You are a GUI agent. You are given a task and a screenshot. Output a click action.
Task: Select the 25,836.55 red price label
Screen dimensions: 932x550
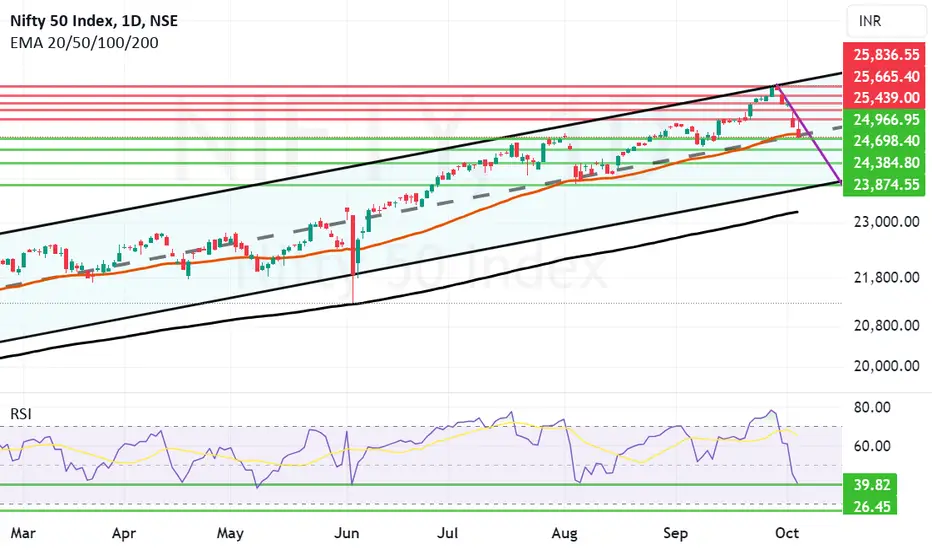[x=885, y=55]
